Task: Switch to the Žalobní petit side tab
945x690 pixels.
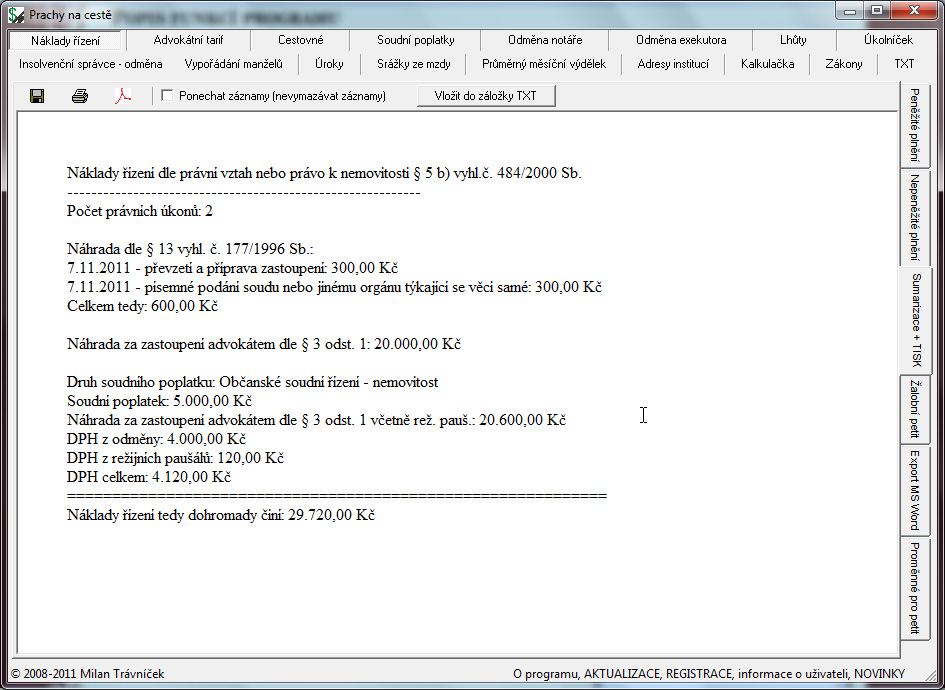Action: pyautogui.click(x=915, y=410)
